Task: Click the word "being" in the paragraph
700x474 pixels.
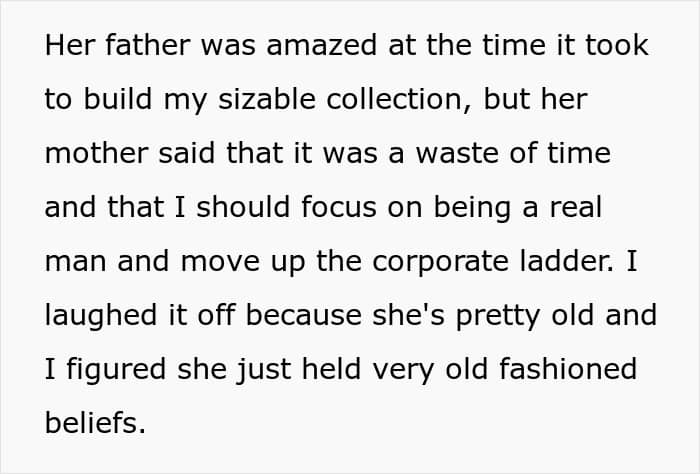Action: [472, 208]
